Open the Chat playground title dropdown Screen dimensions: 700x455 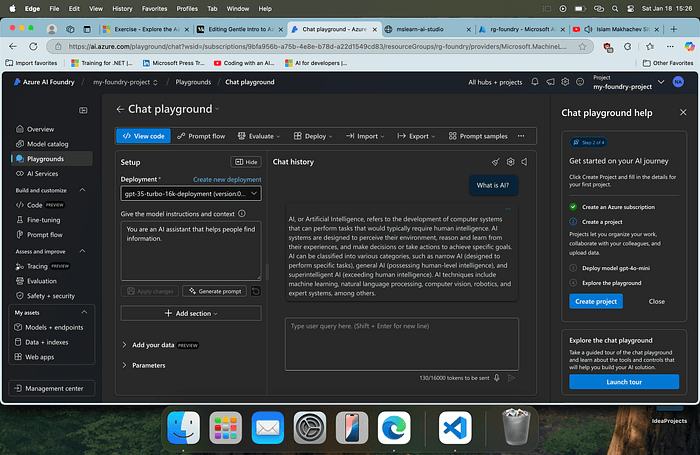pyautogui.click(x=217, y=109)
